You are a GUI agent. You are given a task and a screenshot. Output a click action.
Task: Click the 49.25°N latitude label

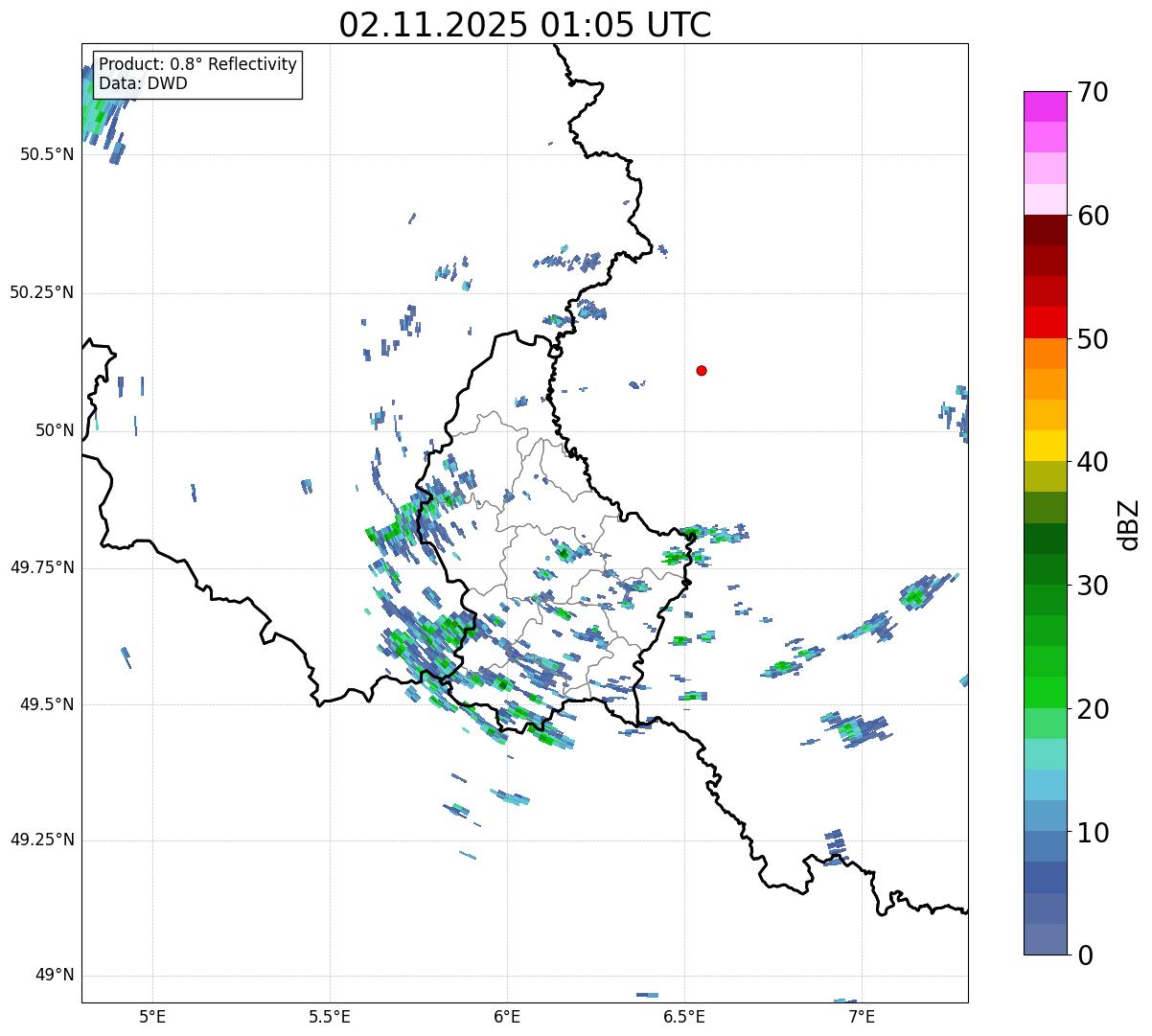point(42,840)
